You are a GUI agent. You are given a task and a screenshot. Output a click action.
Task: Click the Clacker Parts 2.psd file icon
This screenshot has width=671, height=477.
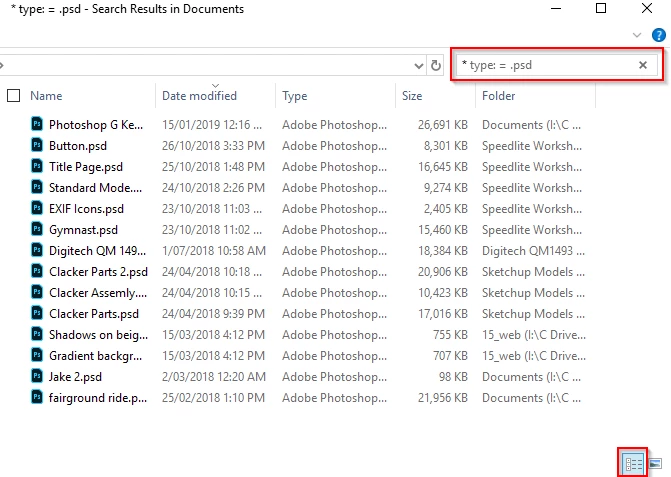coord(37,271)
